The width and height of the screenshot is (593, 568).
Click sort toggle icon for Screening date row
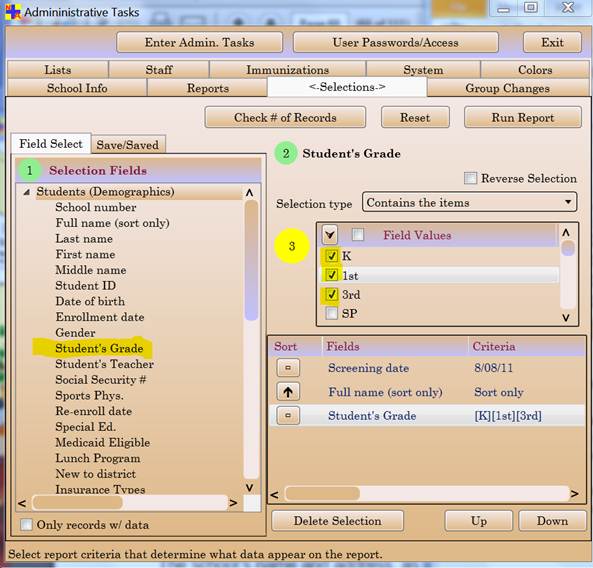click(288, 368)
